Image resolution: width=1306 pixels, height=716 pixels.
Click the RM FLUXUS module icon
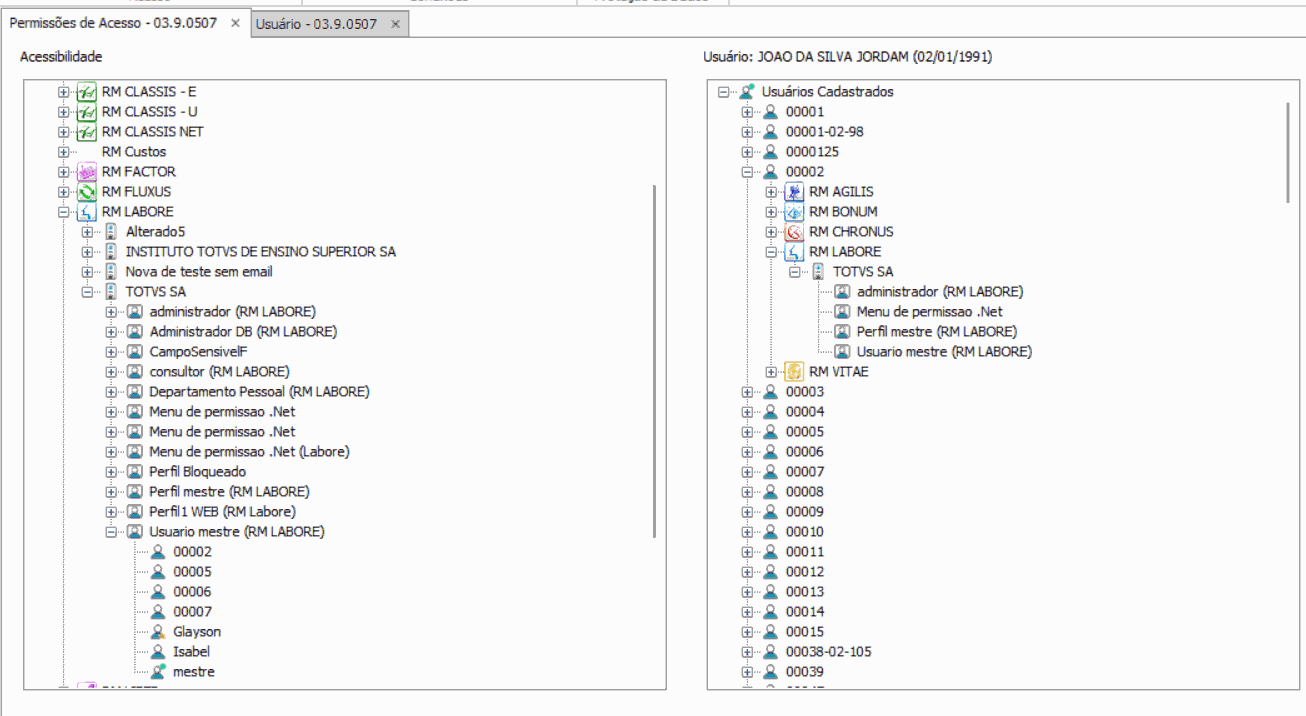(x=87, y=192)
